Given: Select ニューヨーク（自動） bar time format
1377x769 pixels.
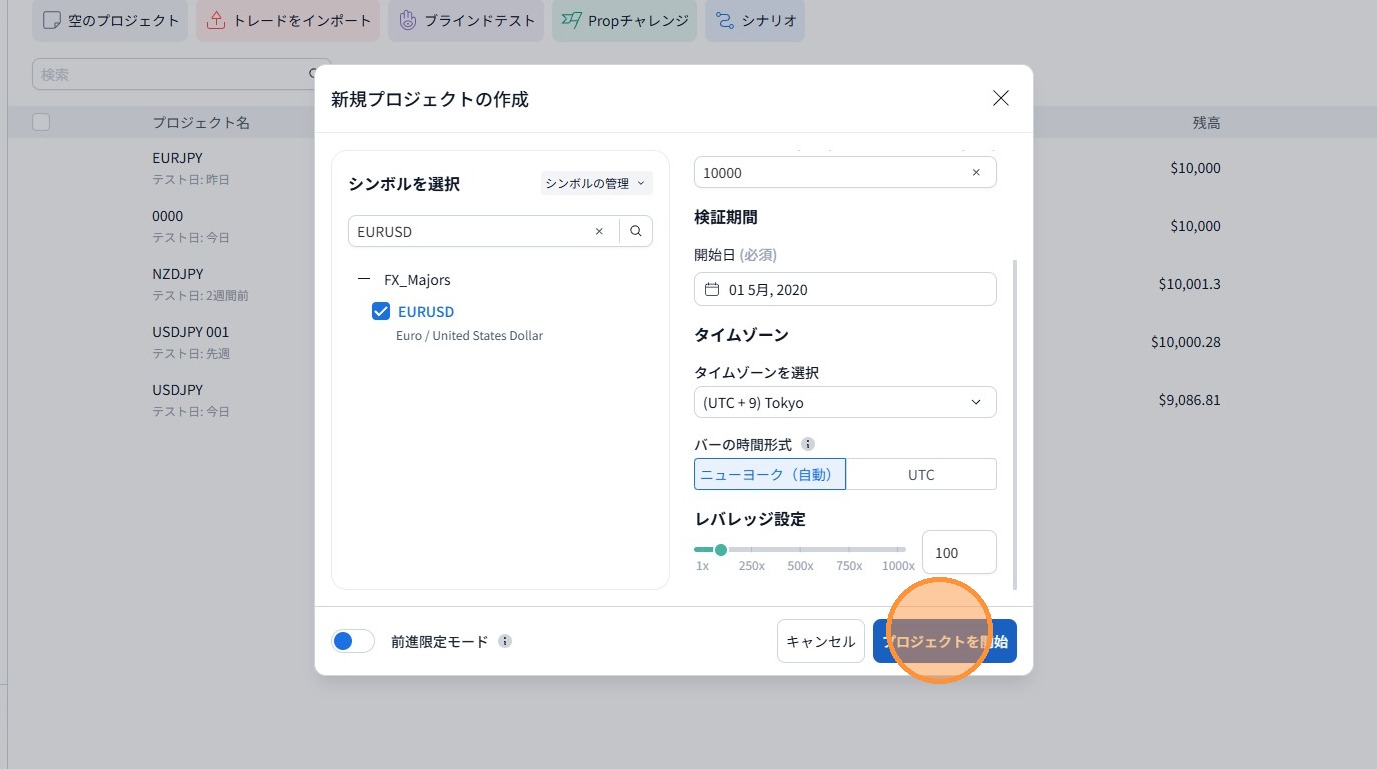Looking at the screenshot, I should click(770, 474).
